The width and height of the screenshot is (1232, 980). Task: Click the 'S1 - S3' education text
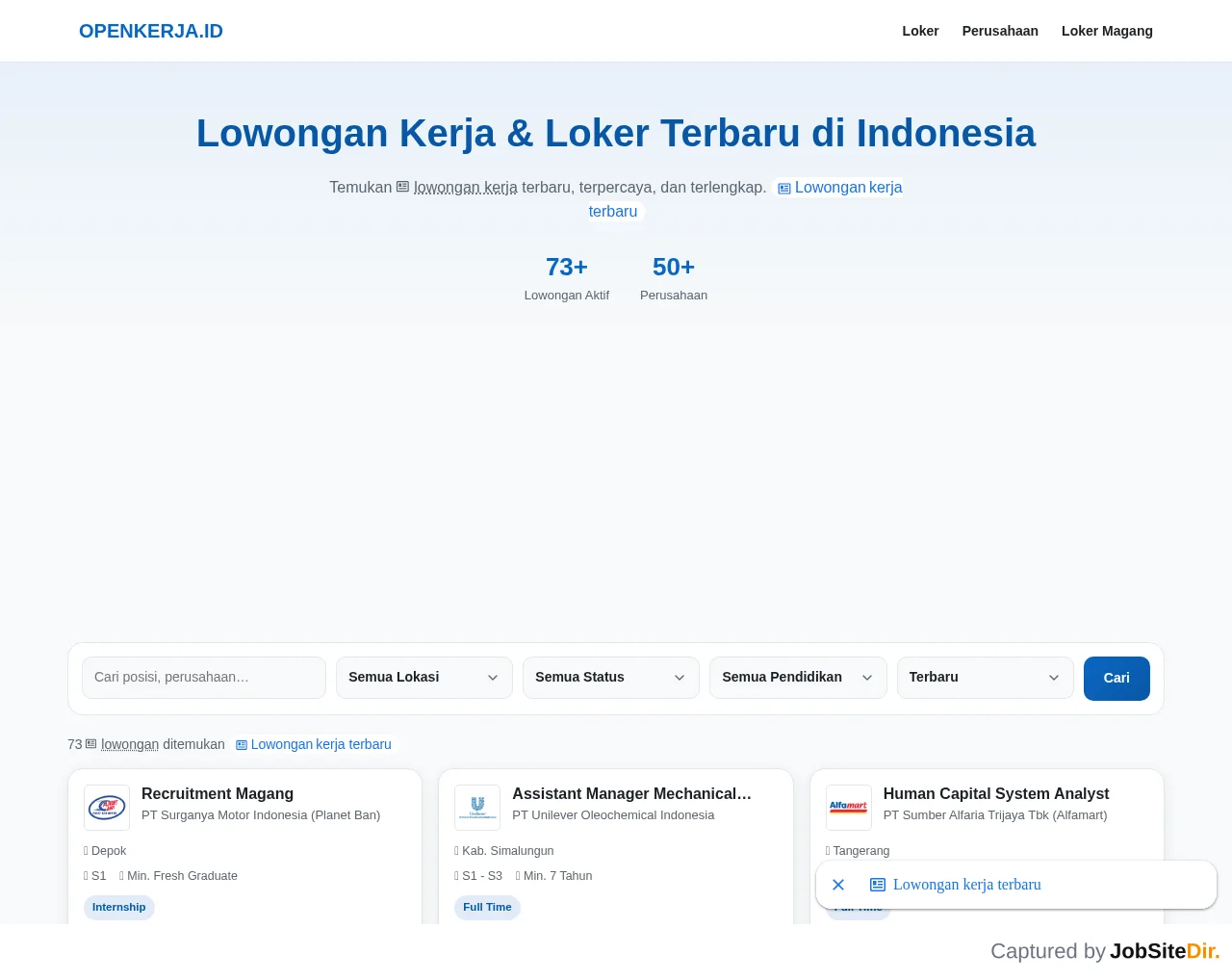point(482,876)
